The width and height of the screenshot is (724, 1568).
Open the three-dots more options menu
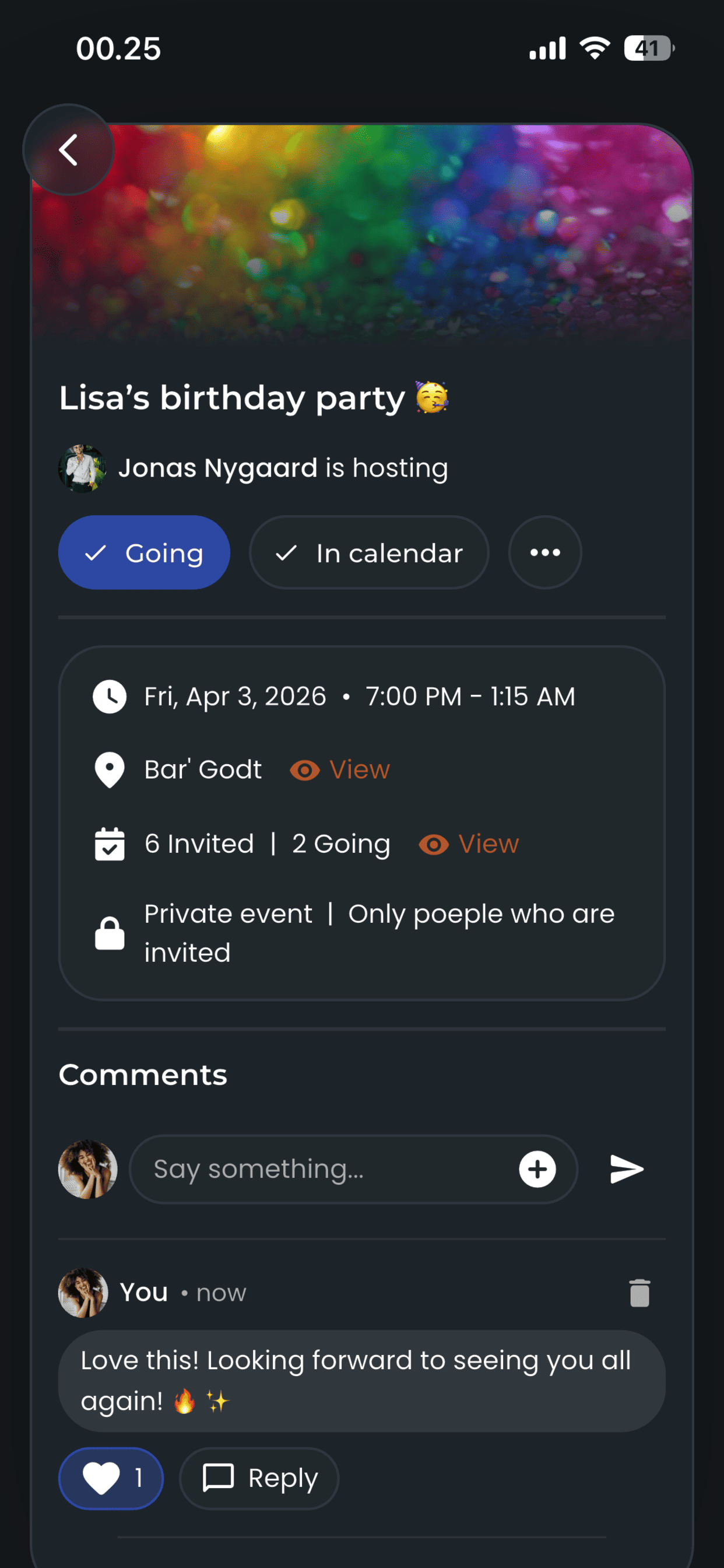coord(544,552)
